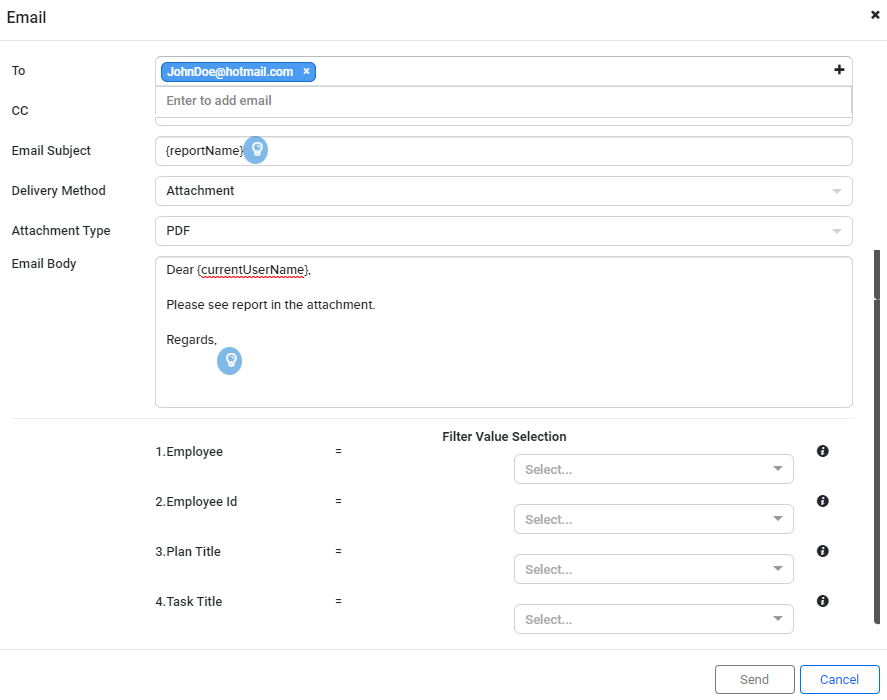
Task: Open info icon for Employee Id filter
Action: point(823,501)
